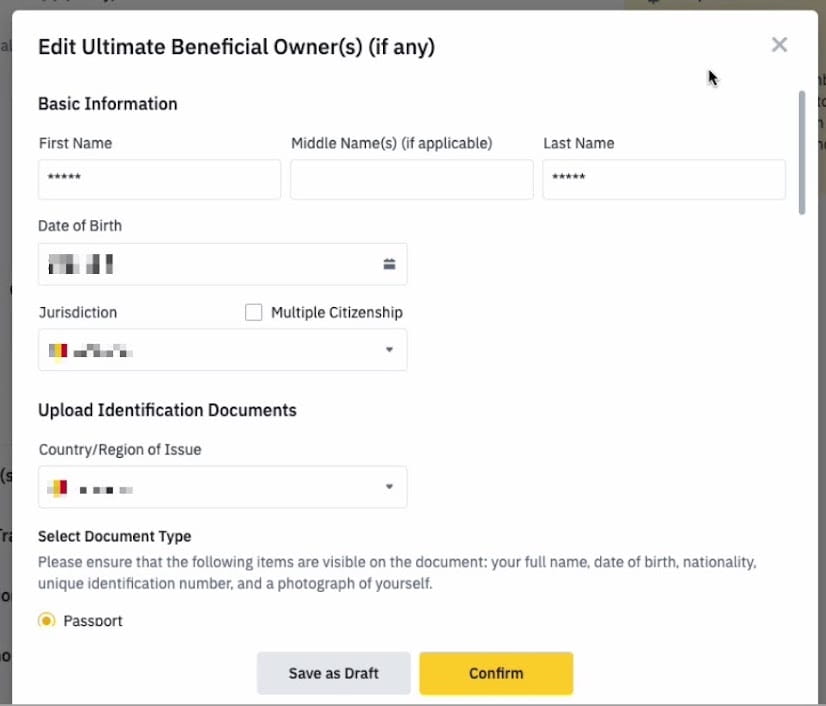Image resolution: width=826 pixels, height=706 pixels.
Task: Focus the Middle Name(s) input field
Action: click(411, 179)
